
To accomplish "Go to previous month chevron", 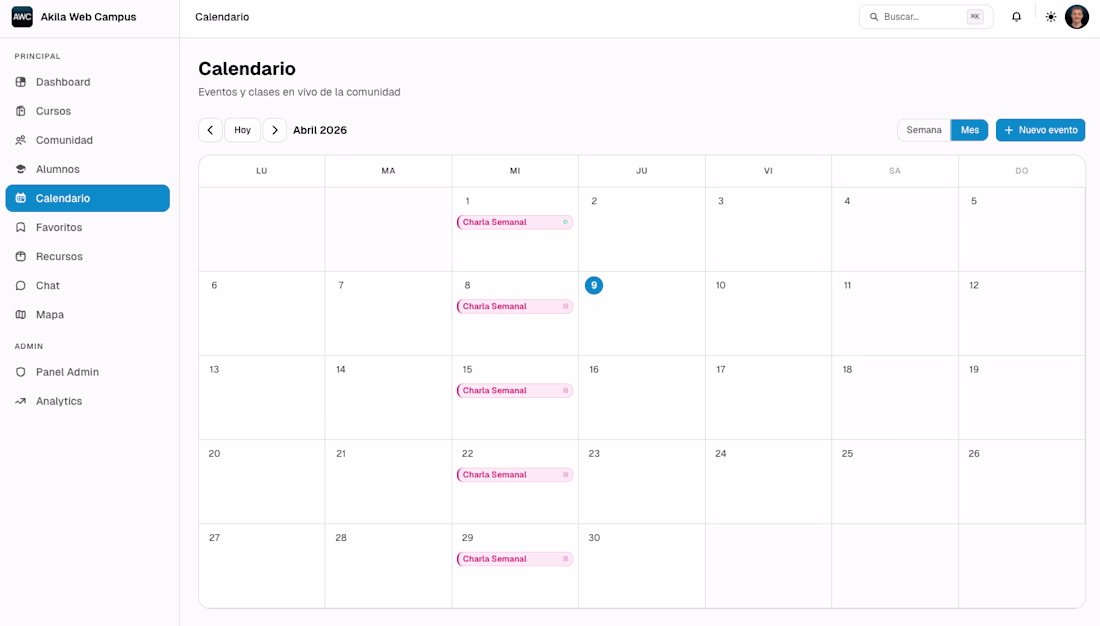I will pyautogui.click(x=210, y=130).
